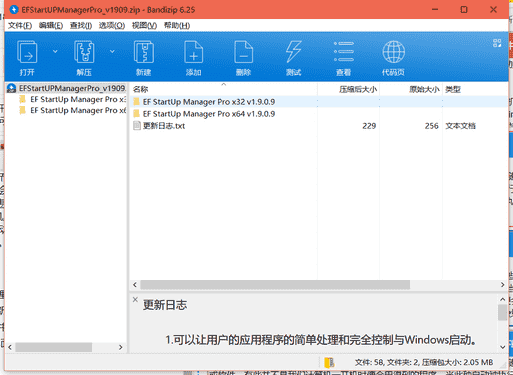This screenshot has height=375, width=513.
Task: Close the 更新日志 preview pane
Action: [135, 299]
